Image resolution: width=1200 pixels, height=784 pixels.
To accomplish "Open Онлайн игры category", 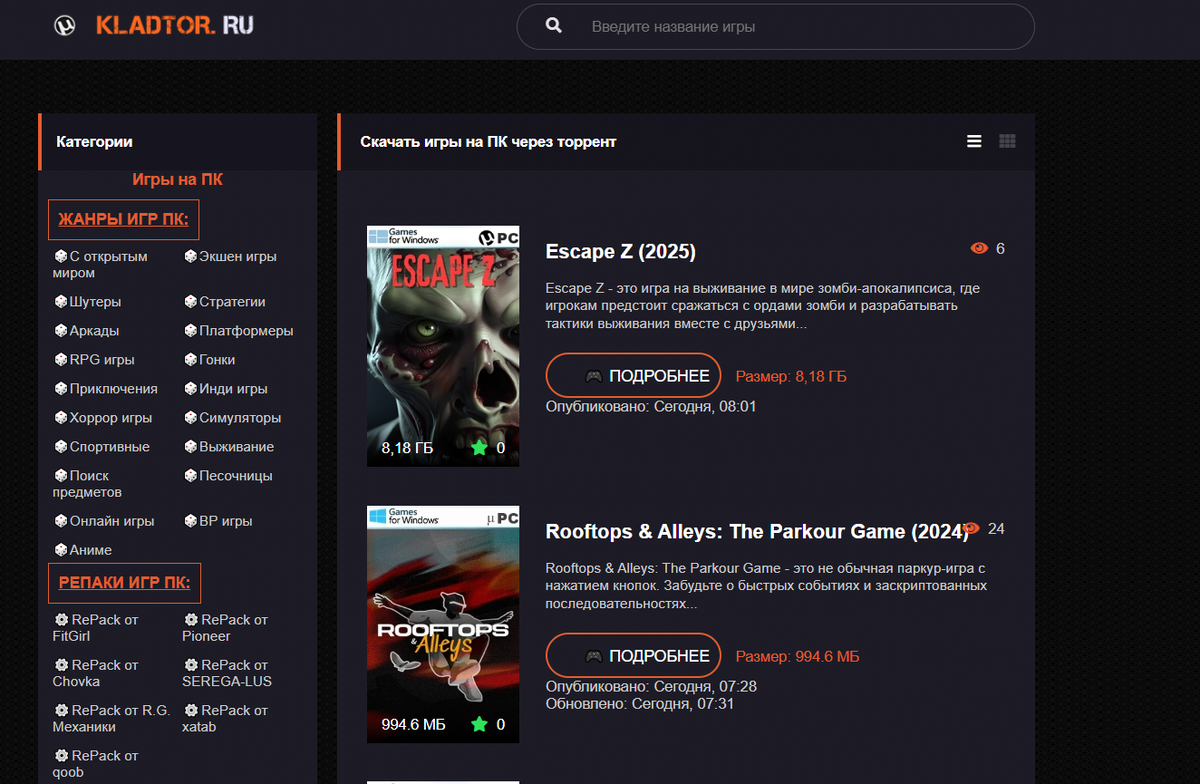I will [x=104, y=521].
